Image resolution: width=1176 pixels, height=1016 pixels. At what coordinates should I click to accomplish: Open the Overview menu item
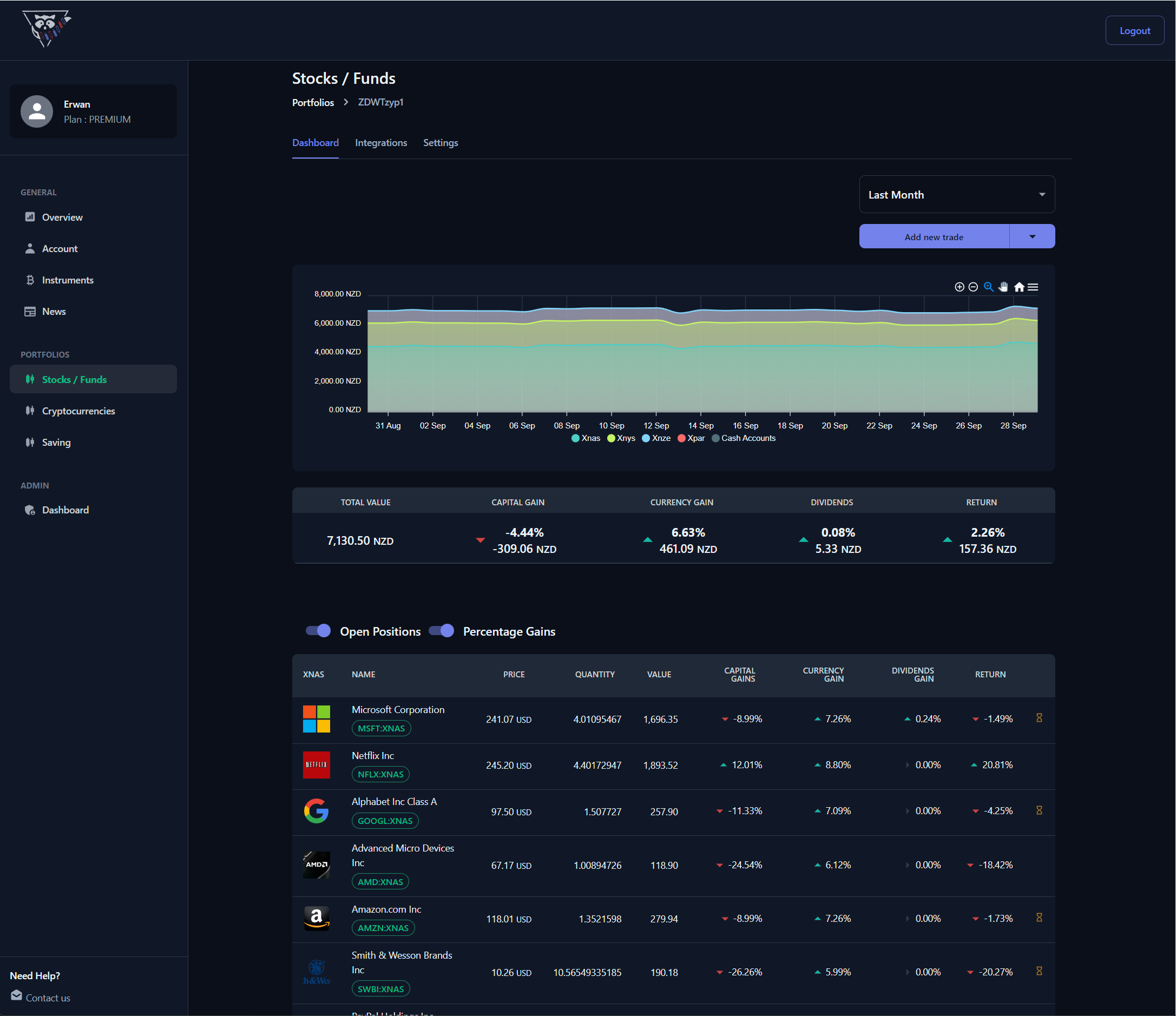coord(93,217)
